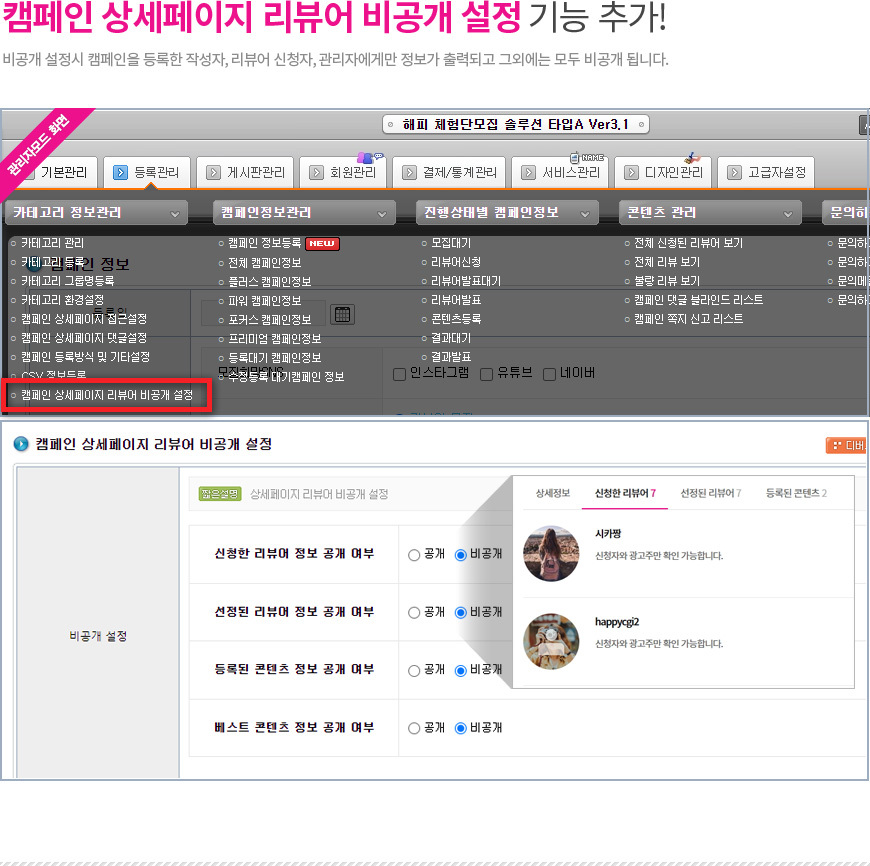Open 콘텐츠등록 menu item

click(x=456, y=318)
